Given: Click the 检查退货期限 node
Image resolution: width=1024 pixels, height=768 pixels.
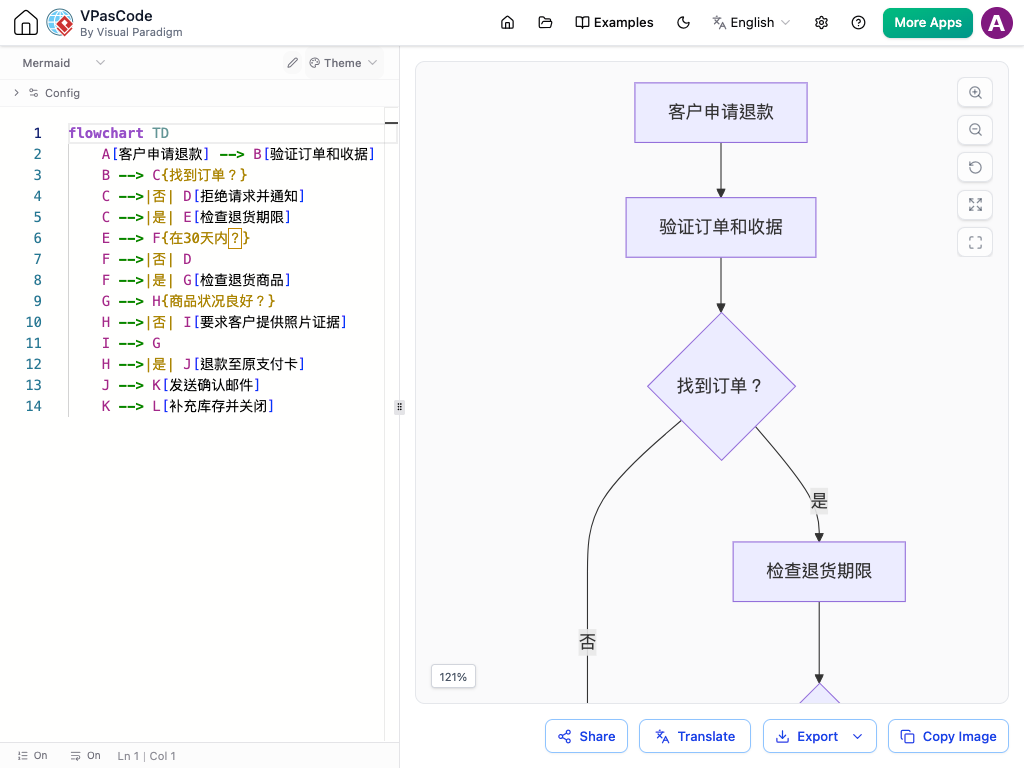Looking at the screenshot, I should click(x=819, y=571).
